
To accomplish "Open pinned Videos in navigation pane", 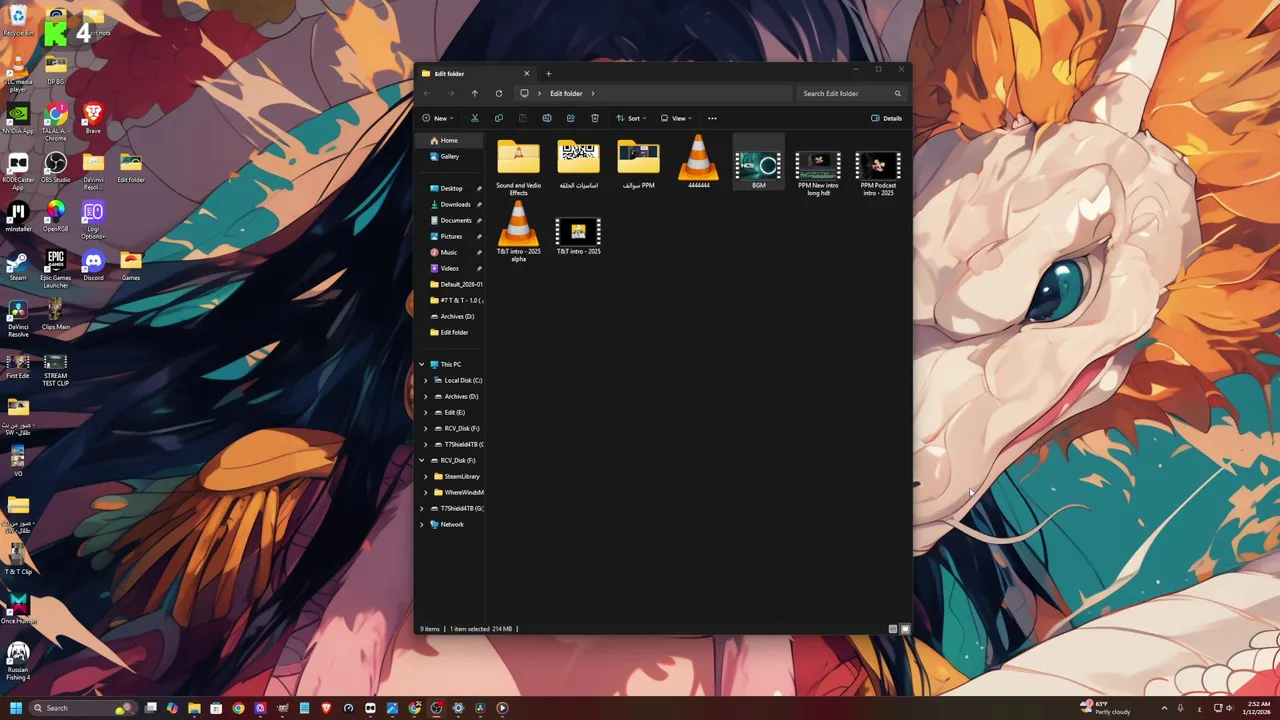I will pyautogui.click(x=450, y=268).
